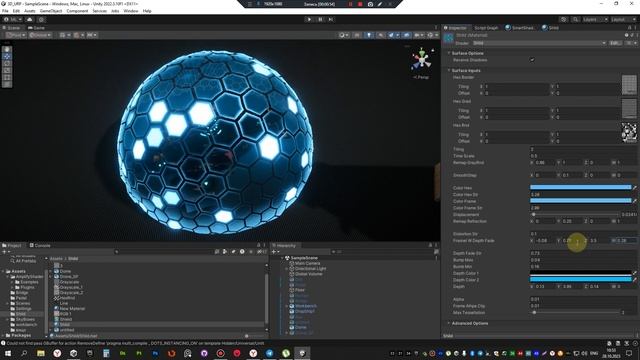Open the Undo History icon
This screenshot has width=640, height=360.
564,19
